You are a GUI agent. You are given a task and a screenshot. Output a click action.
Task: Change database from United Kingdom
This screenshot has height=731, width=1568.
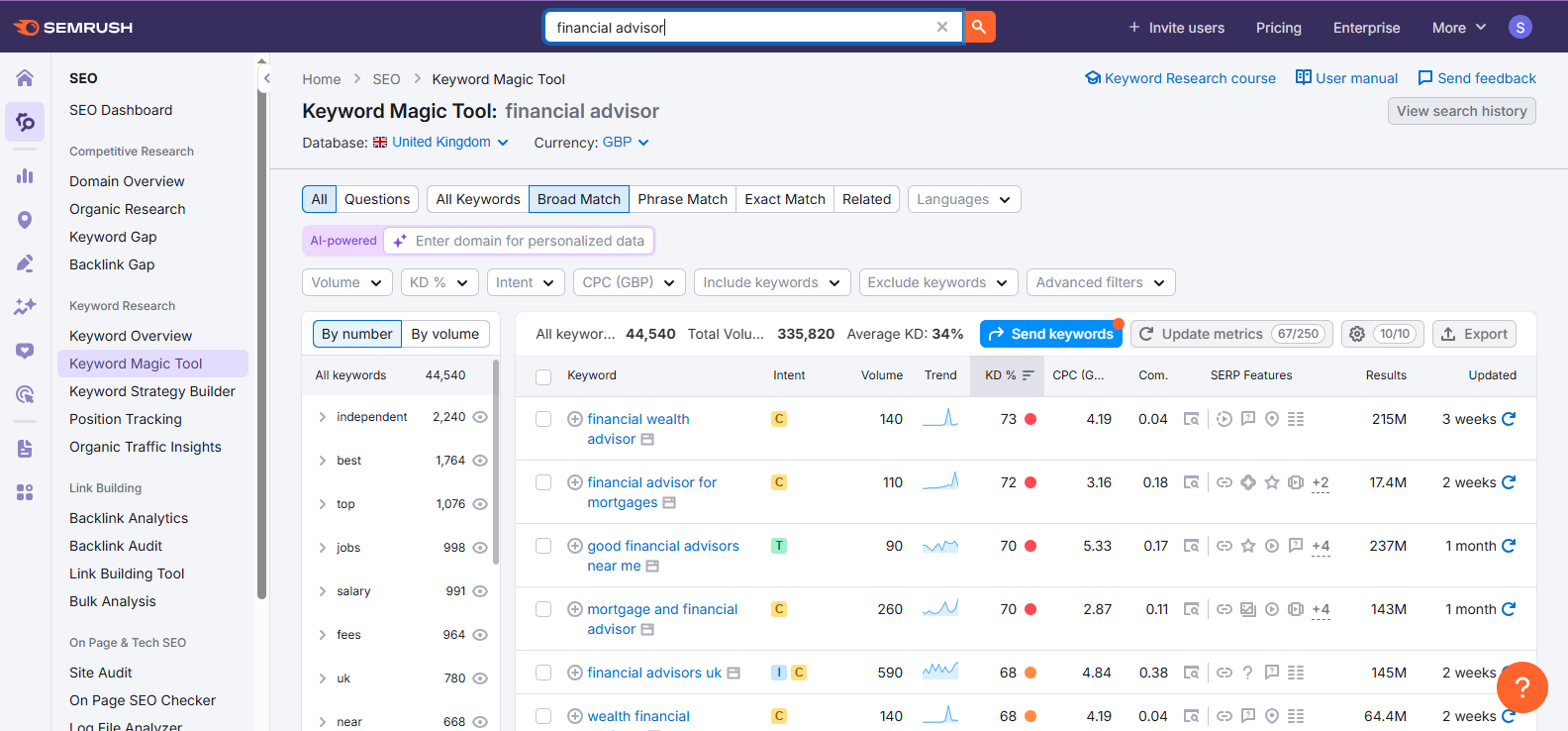tap(441, 142)
